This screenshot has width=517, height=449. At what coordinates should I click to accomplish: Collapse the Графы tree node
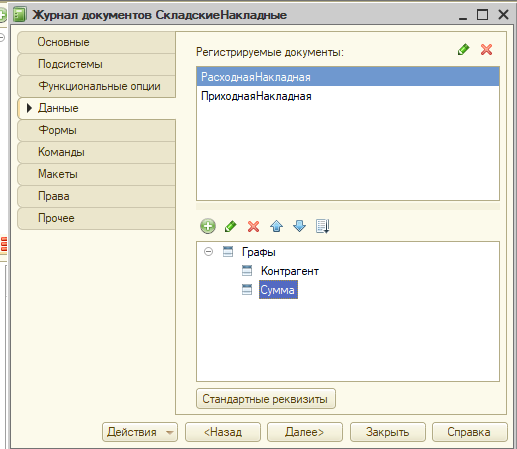(208, 252)
